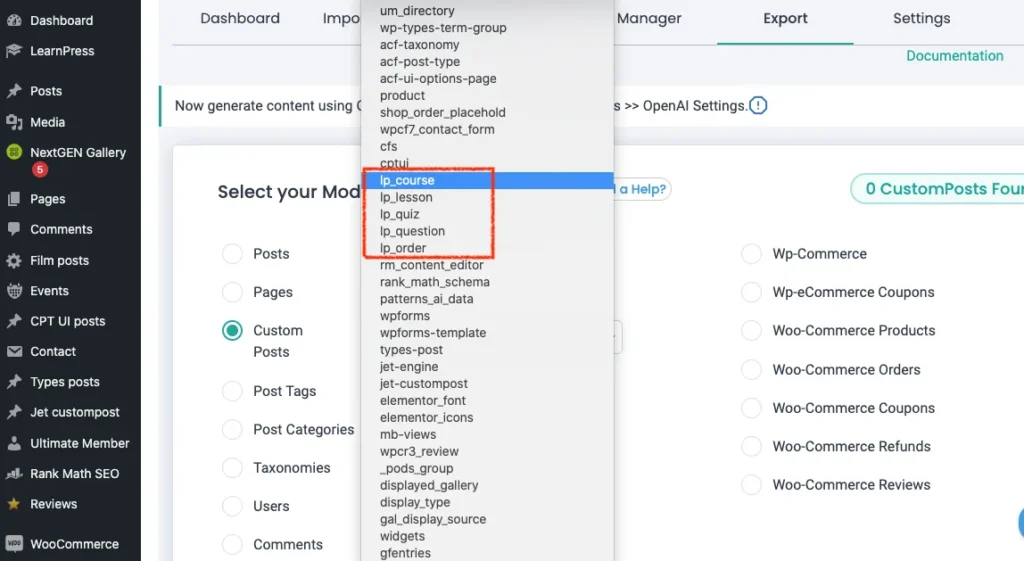Select the Users radio button

pyautogui.click(x=233, y=506)
